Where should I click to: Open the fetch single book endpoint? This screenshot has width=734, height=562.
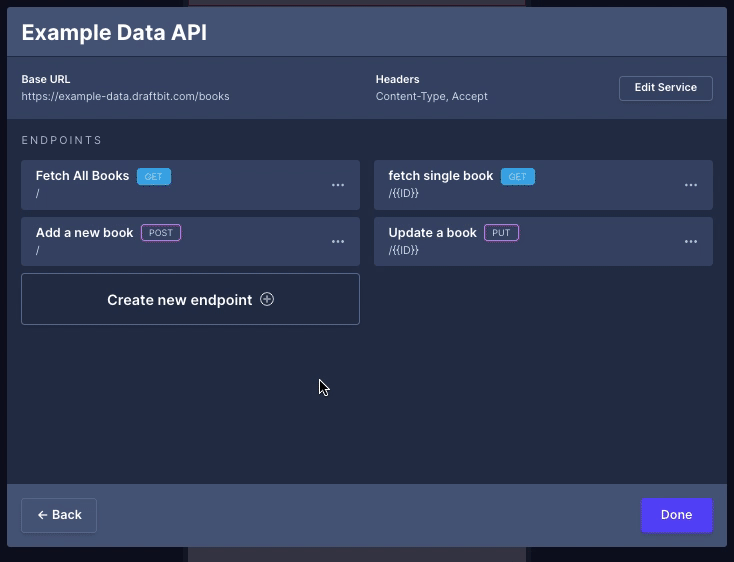click(x=543, y=185)
